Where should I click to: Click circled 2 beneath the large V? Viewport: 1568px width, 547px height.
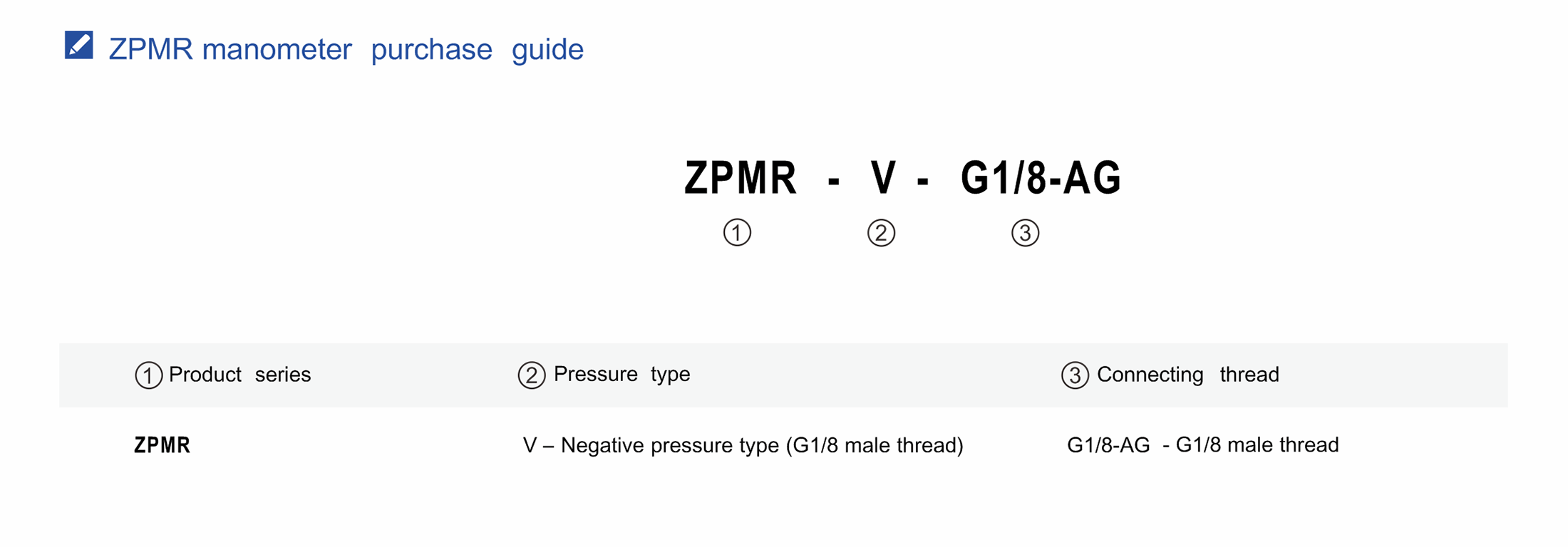[x=881, y=233]
